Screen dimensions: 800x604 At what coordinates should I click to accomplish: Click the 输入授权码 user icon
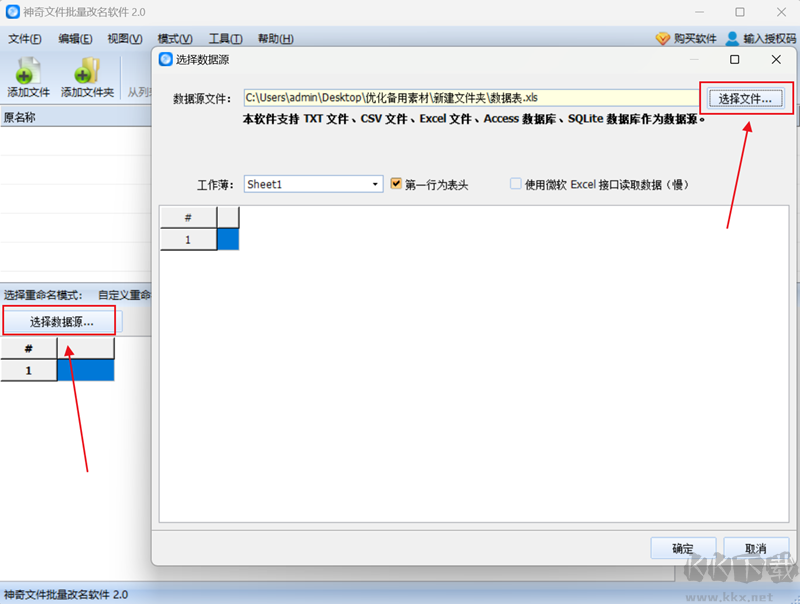(732, 38)
